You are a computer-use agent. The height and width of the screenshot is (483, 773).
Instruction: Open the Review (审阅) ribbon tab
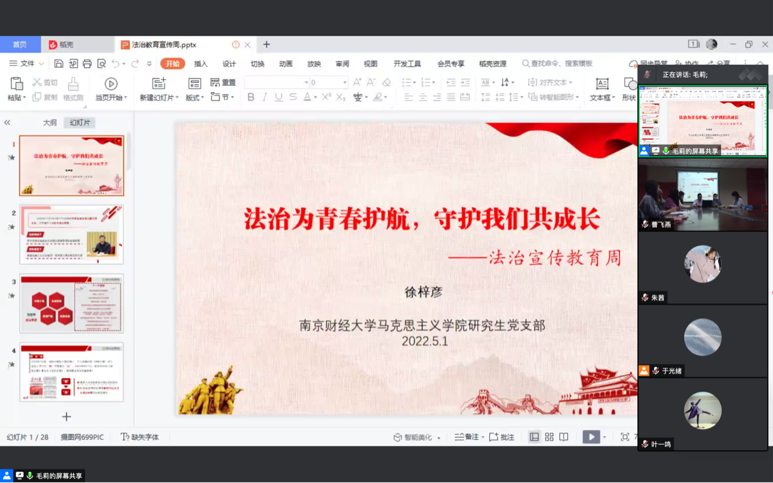pyautogui.click(x=342, y=64)
